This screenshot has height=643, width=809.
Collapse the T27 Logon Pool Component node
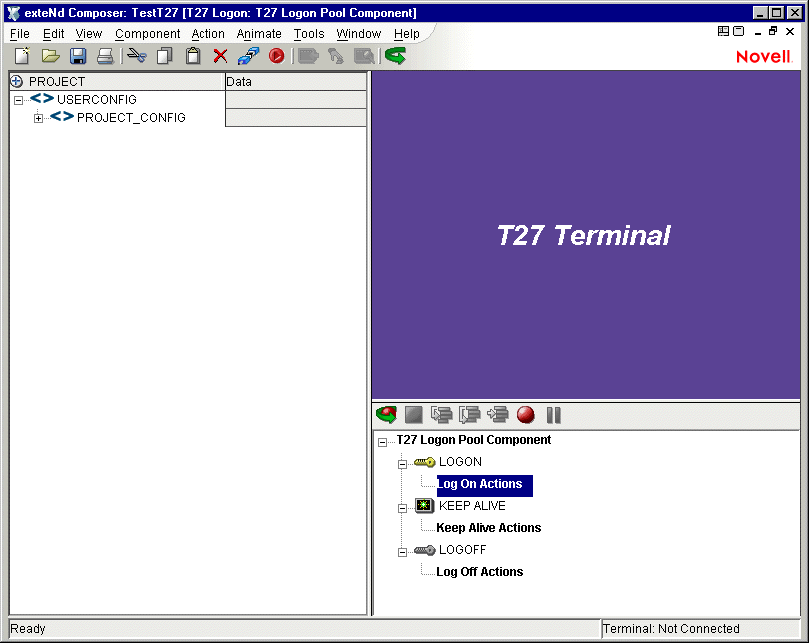382,442
